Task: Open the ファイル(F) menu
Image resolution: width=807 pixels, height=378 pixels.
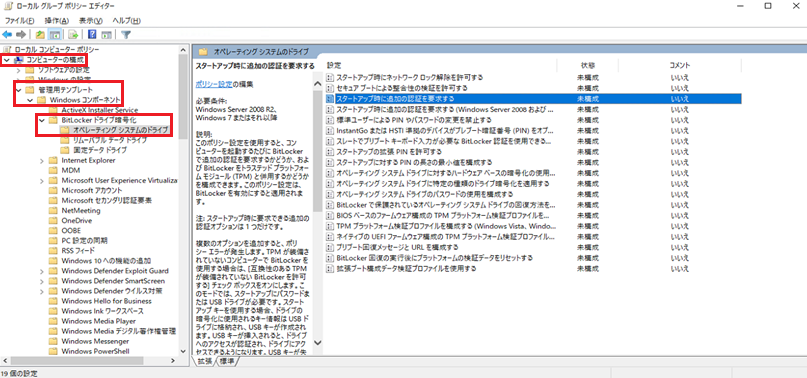Action: pos(19,21)
